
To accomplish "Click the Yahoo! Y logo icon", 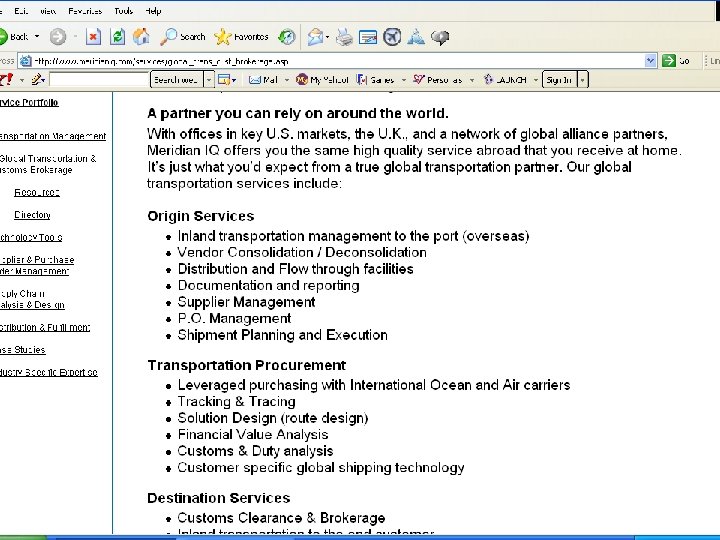I will coord(6,80).
